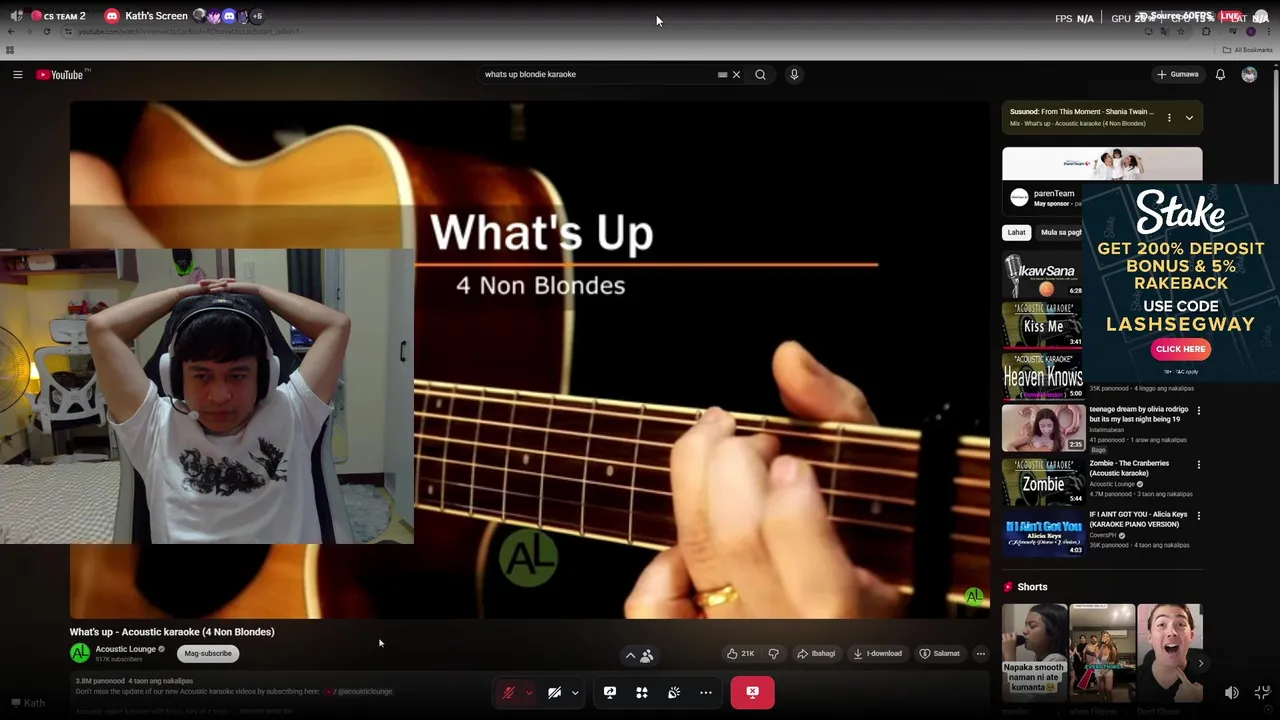Open the YouTube account avatar menu
The image size is (1280, 720).
(x=1249, y=74)
